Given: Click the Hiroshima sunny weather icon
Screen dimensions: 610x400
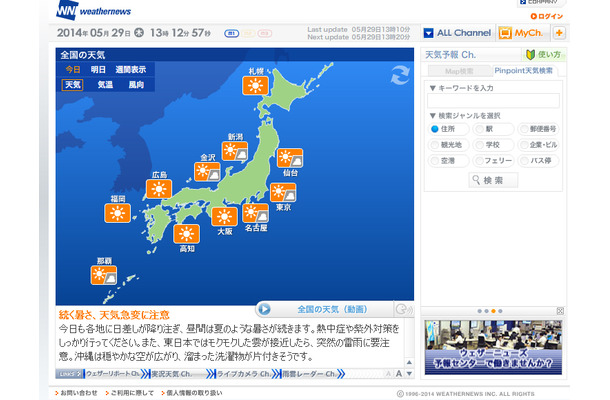Looking at the screenshot, I should tap(159, 189).
